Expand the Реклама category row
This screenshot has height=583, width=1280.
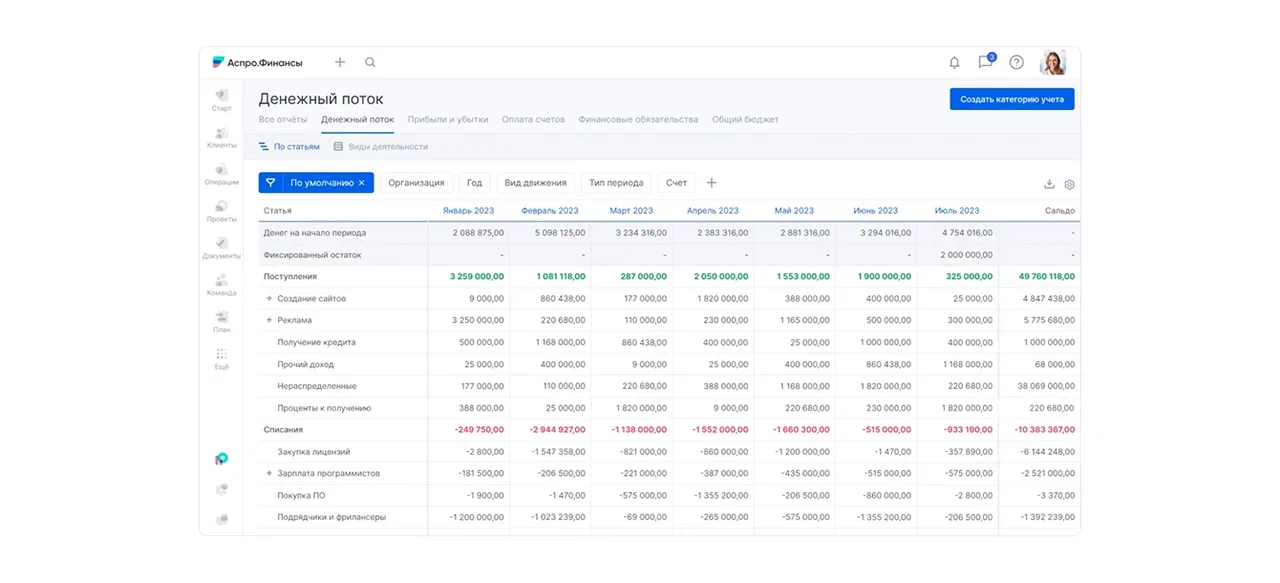(269, 321)
